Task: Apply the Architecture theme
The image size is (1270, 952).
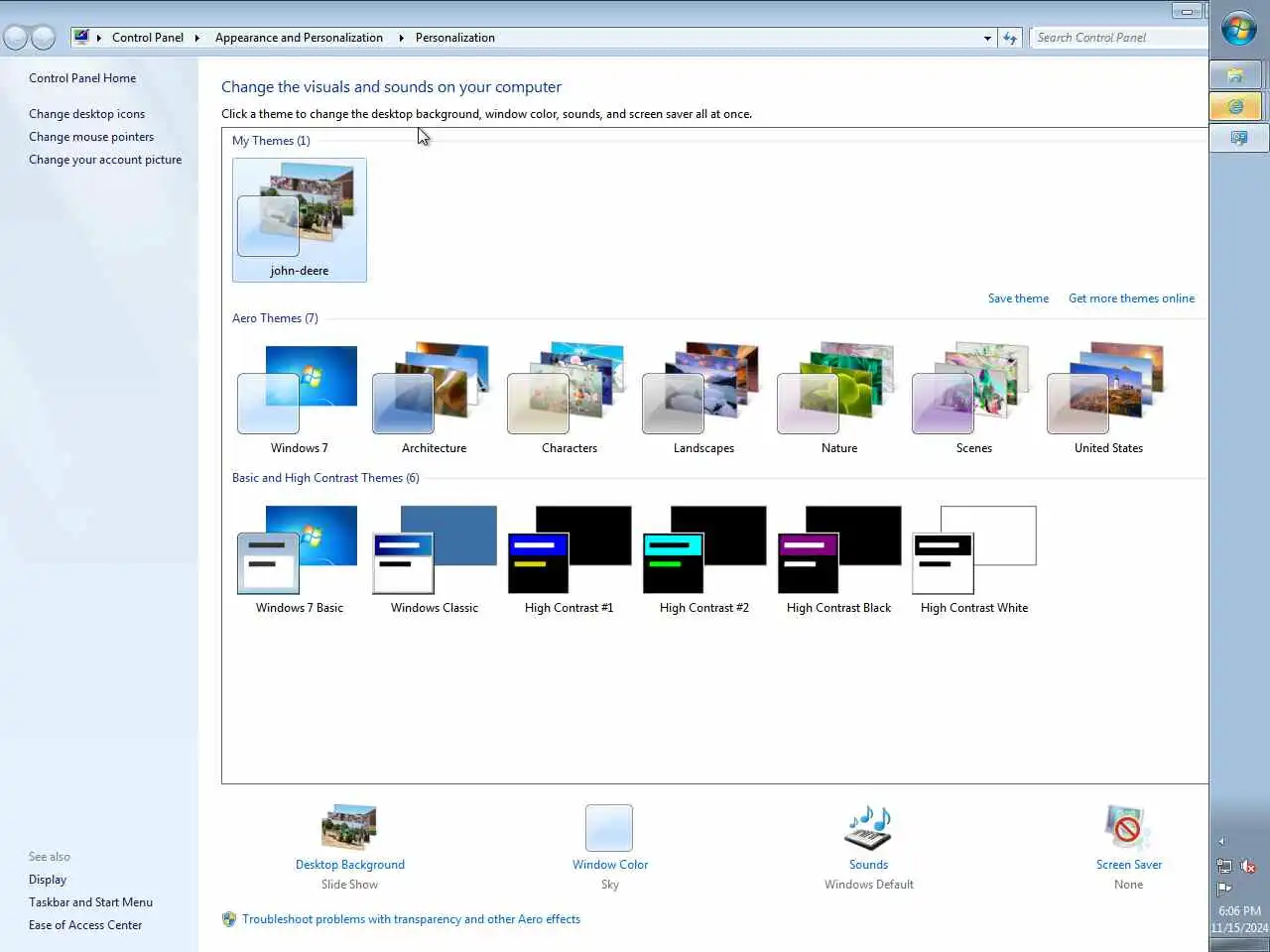Action: pos(434,399)
